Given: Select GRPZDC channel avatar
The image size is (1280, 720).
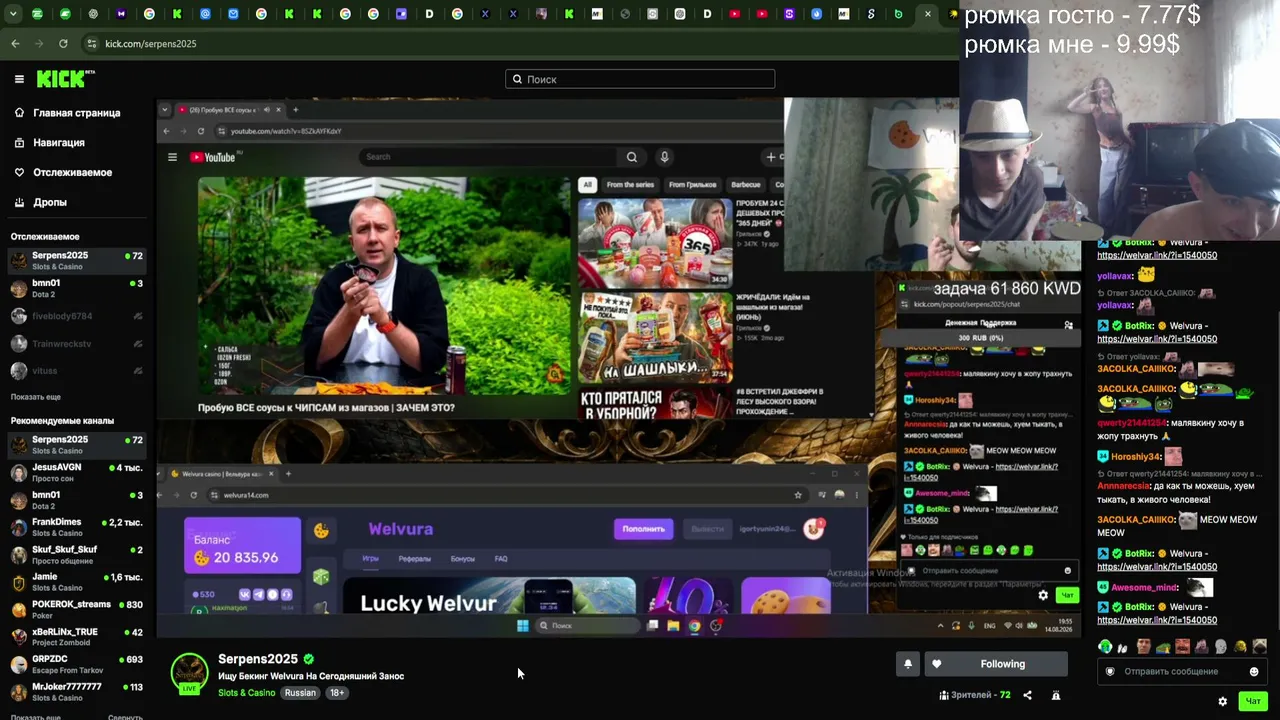Looking at the screenshot, I should (18, 665).
